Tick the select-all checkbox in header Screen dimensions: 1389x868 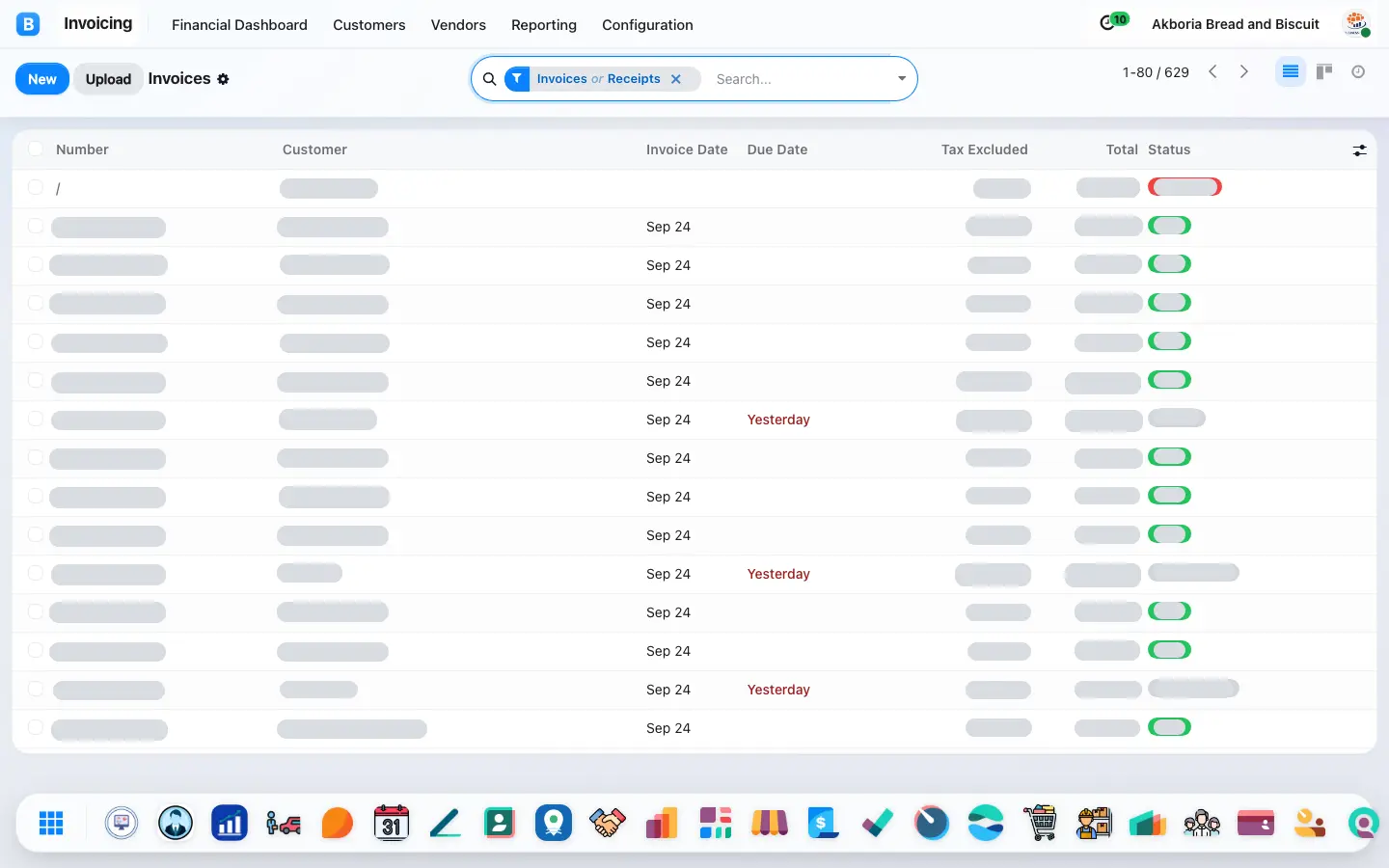tap(36, 149)
